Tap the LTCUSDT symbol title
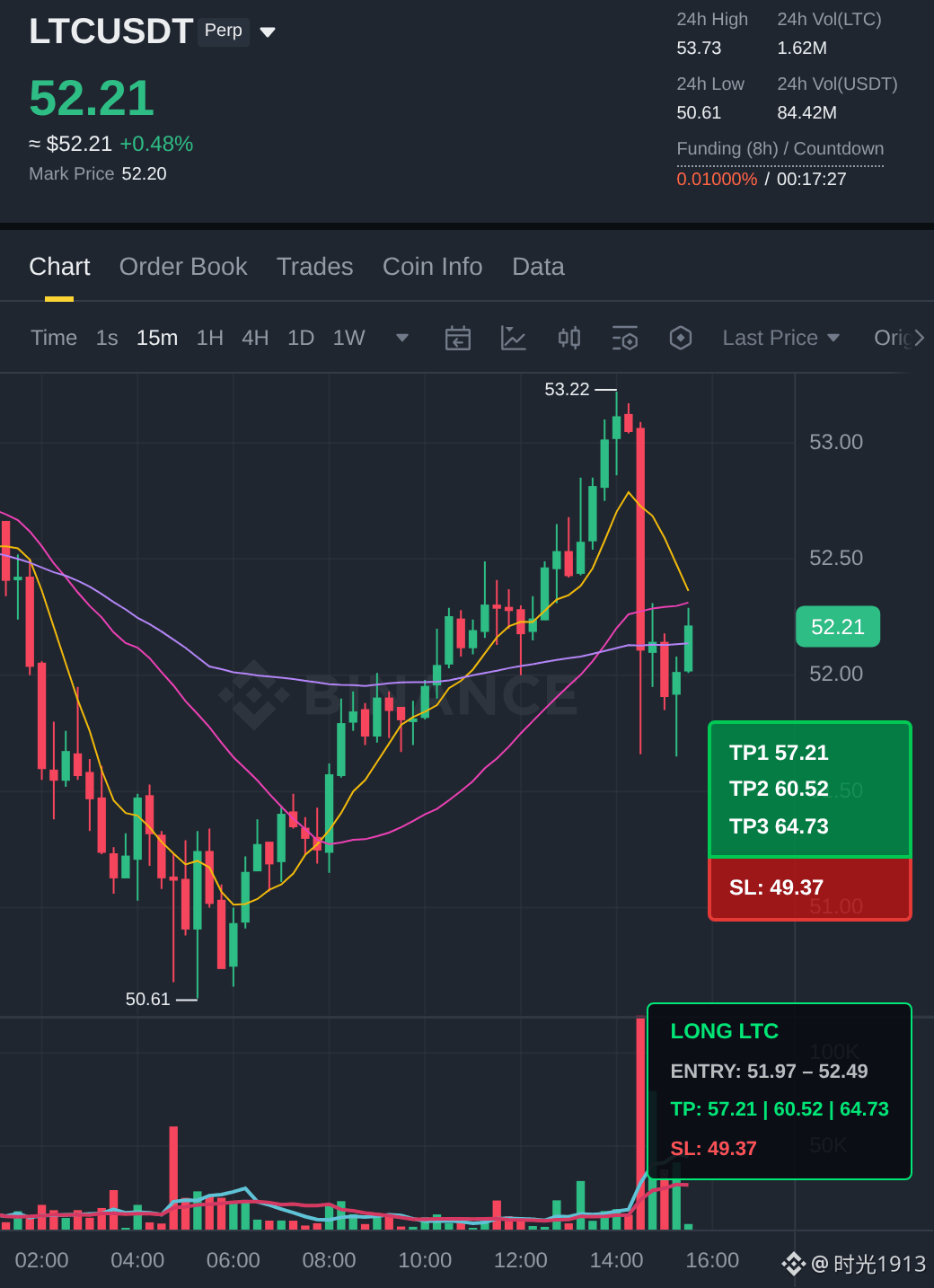This screenshot has height=1288, width=934. click(111, 31)
